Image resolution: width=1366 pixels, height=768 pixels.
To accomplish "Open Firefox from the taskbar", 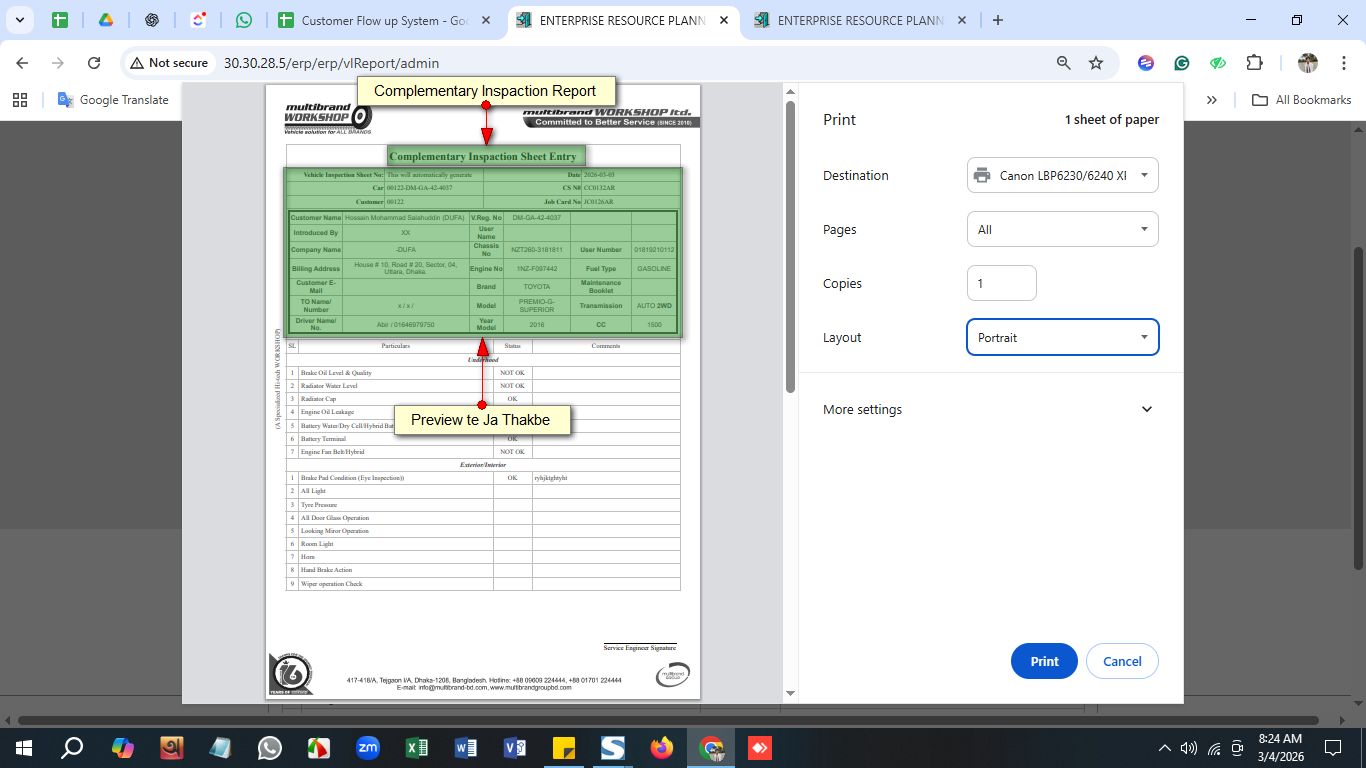I will (662, 748).
